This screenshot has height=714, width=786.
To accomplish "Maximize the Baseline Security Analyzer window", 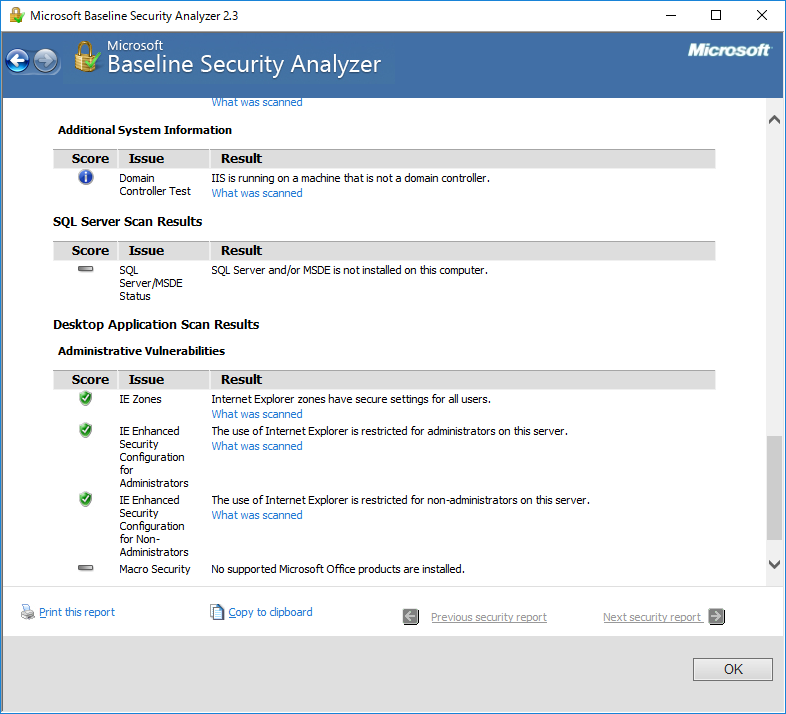I will (716, 16).
